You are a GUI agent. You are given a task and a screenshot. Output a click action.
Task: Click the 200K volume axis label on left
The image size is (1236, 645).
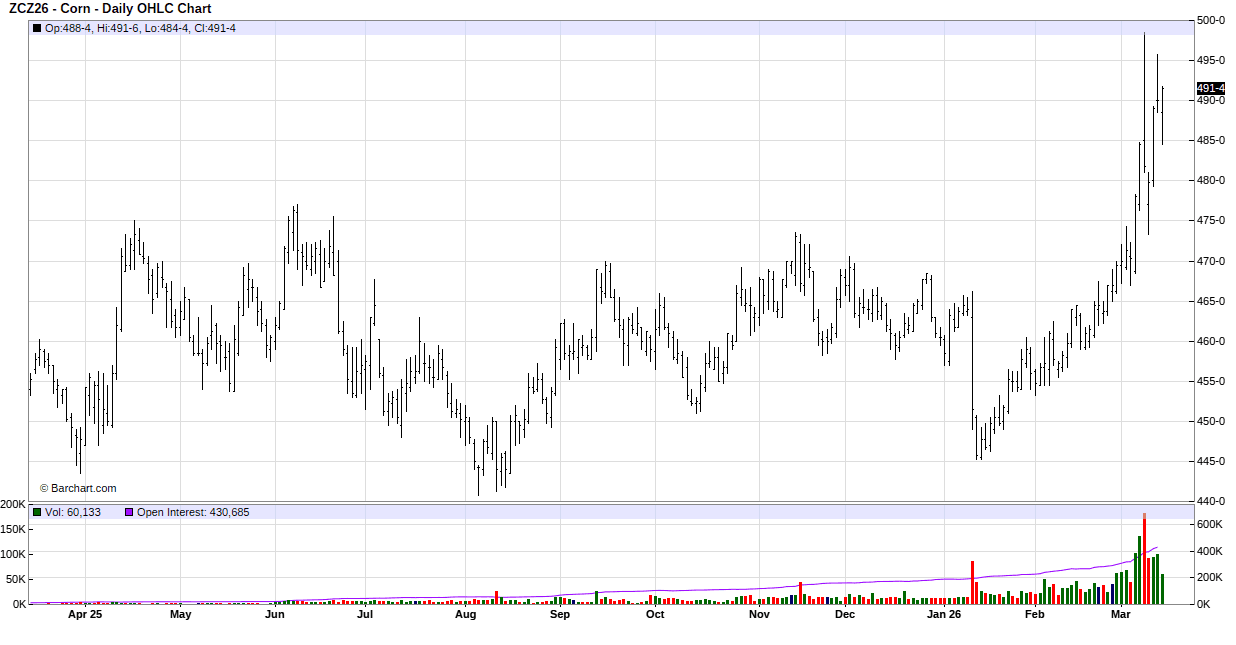pos(14,504)
